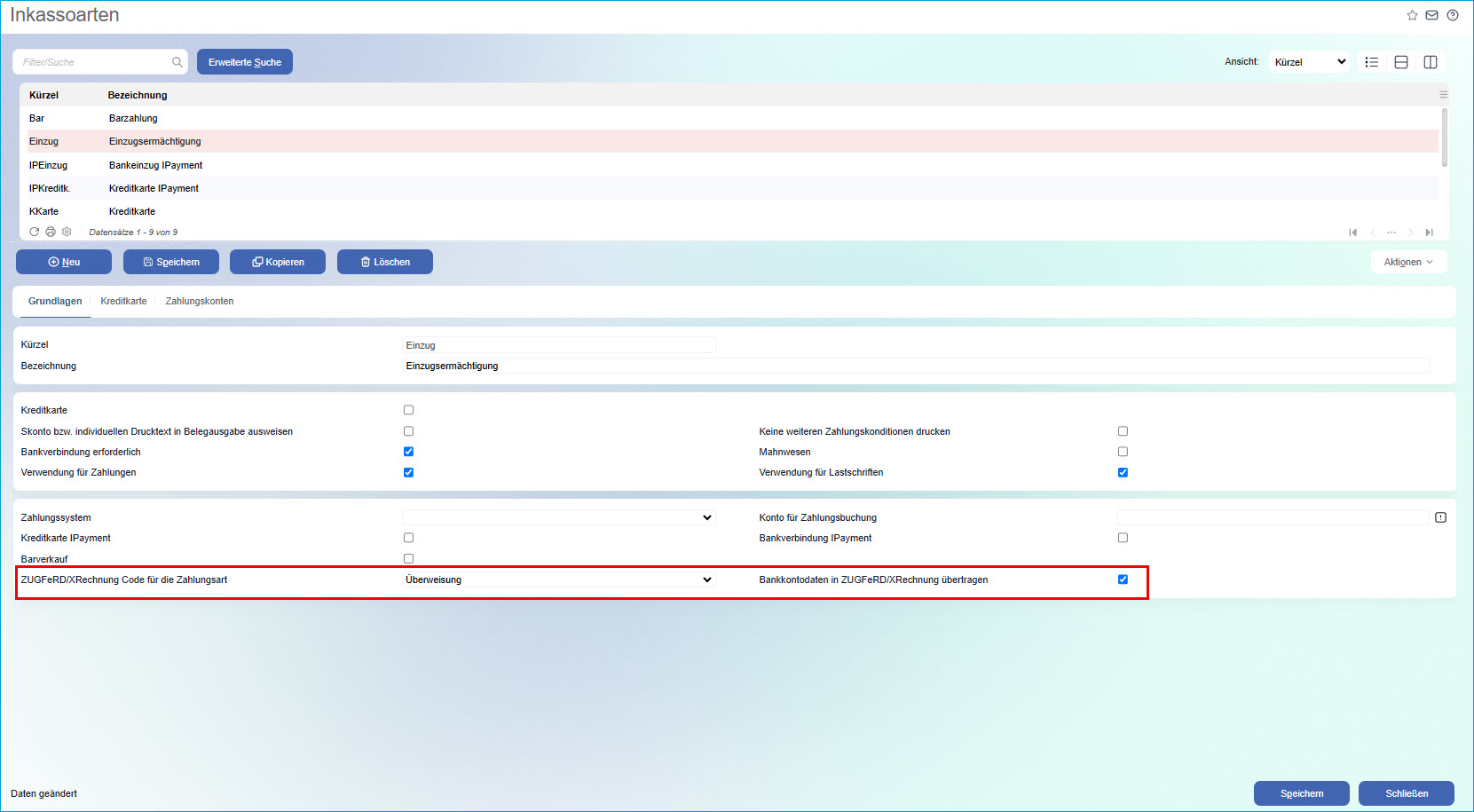
Task: Enable Keine weiteren Zahlungskonditionen drucken
Action: point(1123,431)
